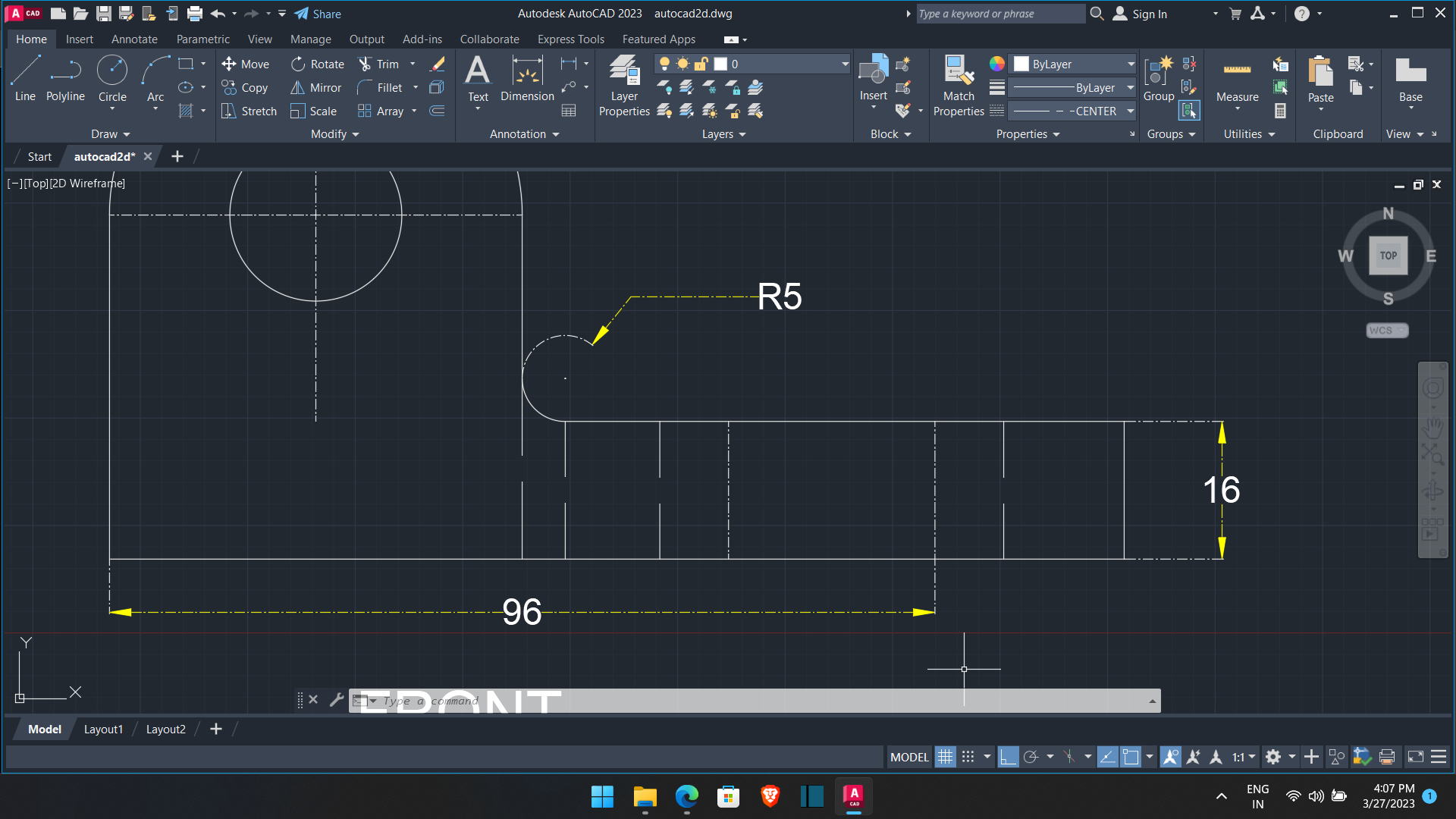
Task: Click the Share button
Action: (317, 13)
